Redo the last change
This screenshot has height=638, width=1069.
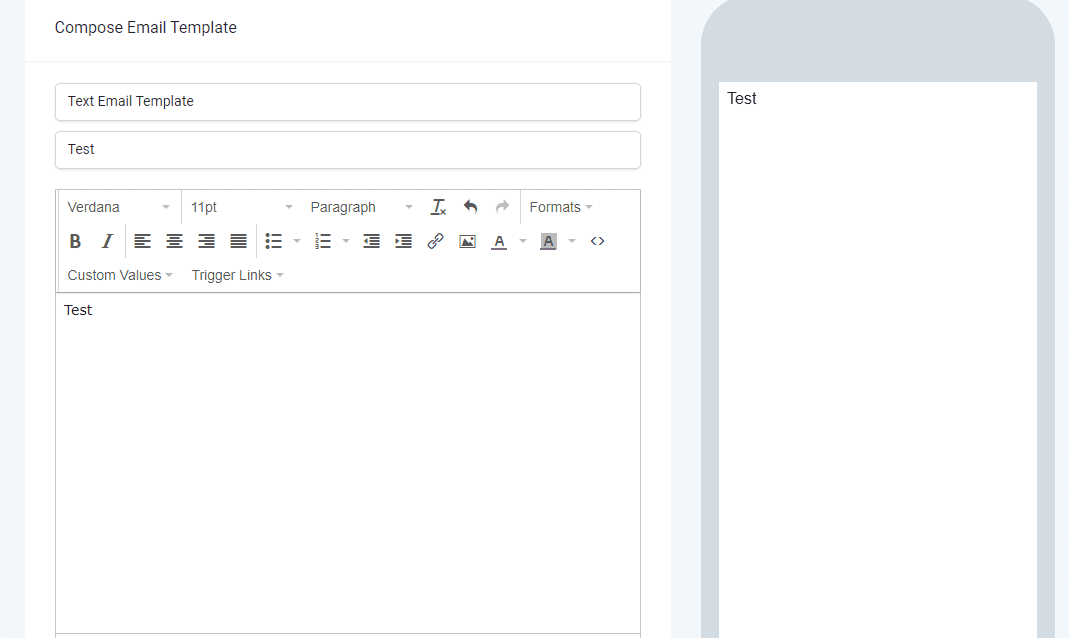point(502,207)
